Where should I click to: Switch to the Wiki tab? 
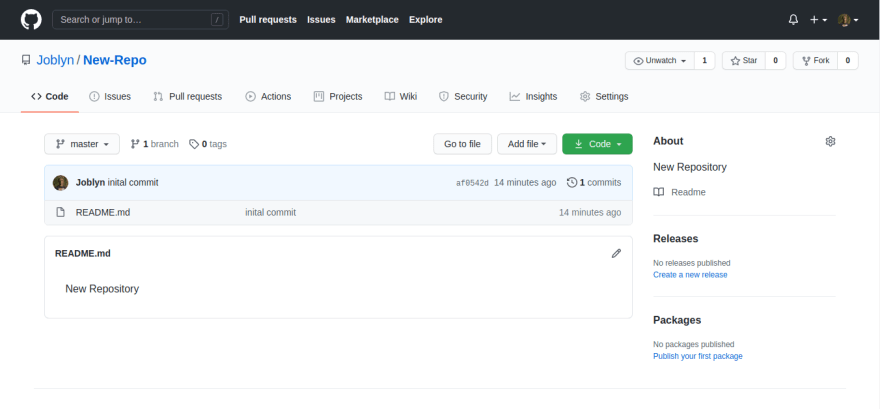click(x=401, y=96)
